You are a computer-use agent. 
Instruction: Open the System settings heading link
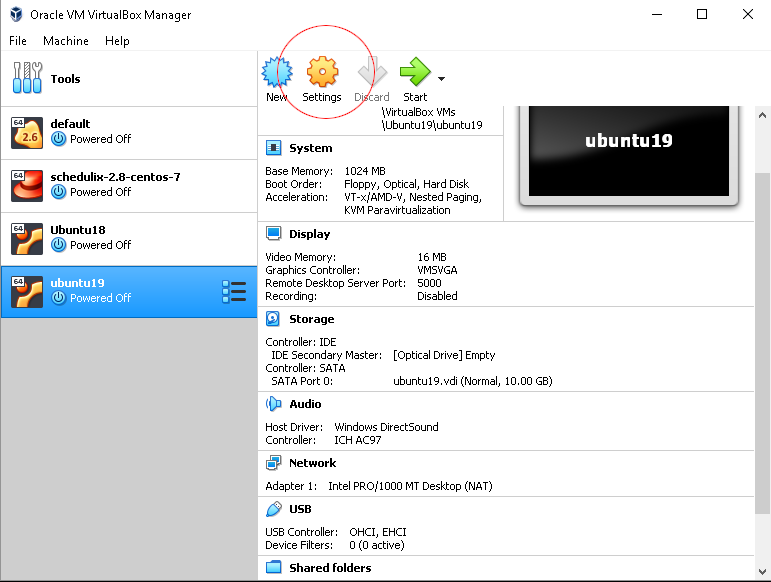[311, 148]
